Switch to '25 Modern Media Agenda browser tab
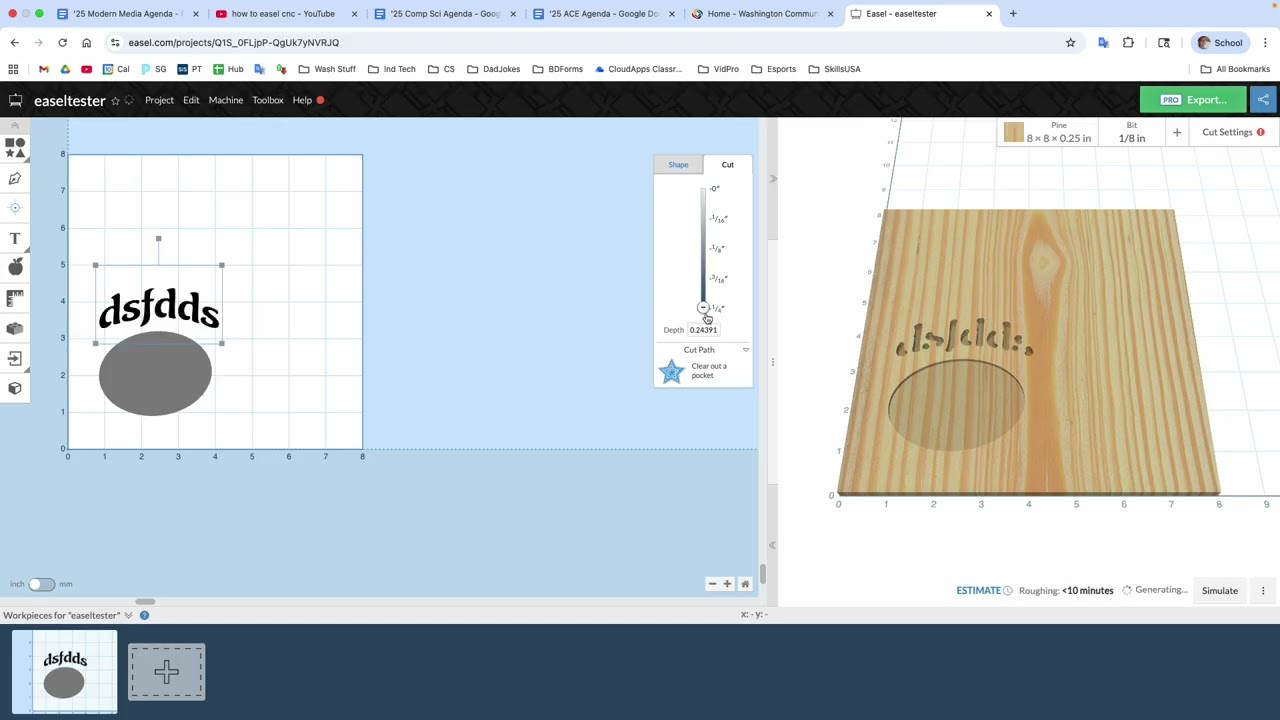The width and height of the screenshot is (1280, 720). coord(128,14)
